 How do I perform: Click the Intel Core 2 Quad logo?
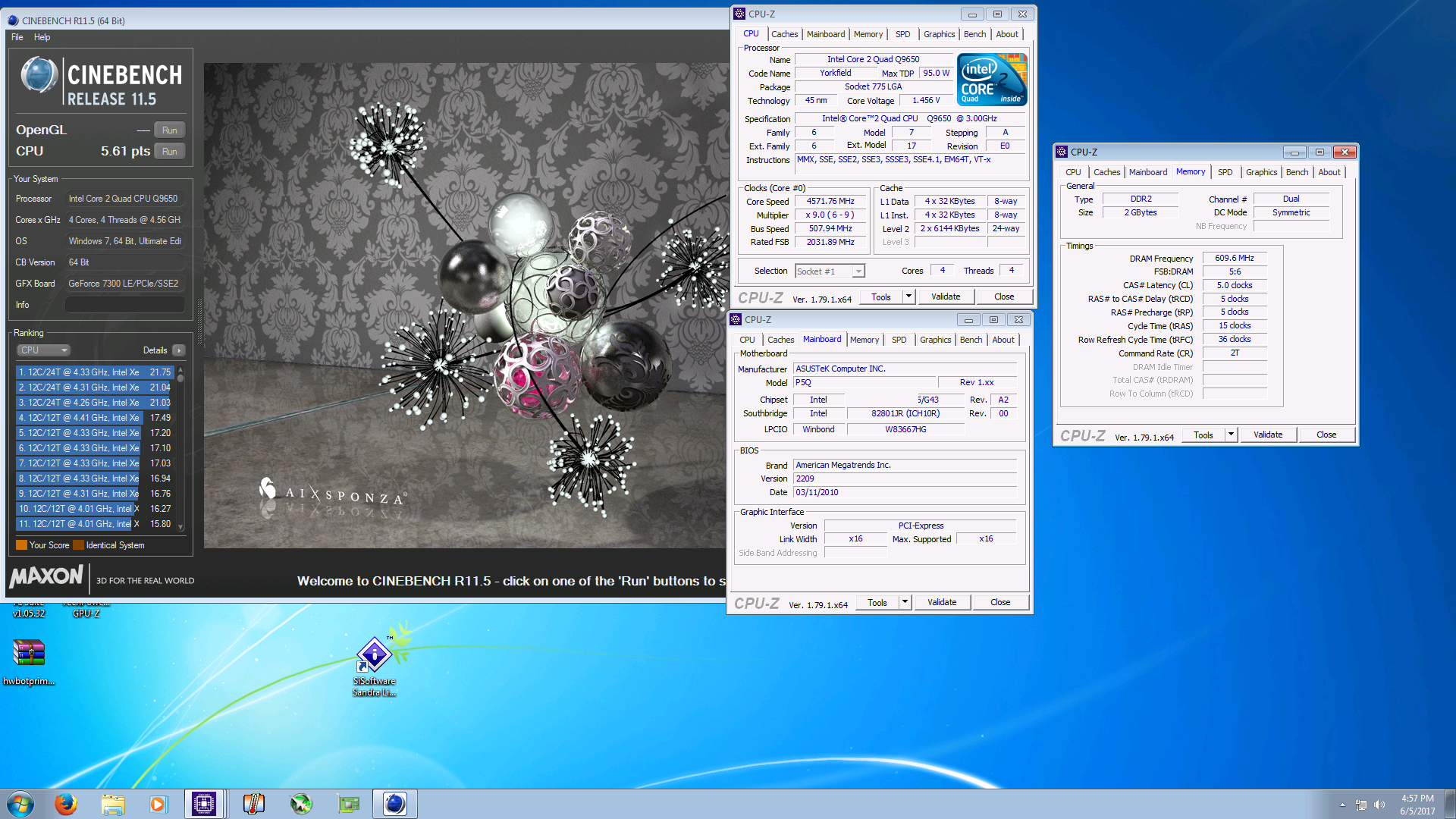(x=992, y=79)
